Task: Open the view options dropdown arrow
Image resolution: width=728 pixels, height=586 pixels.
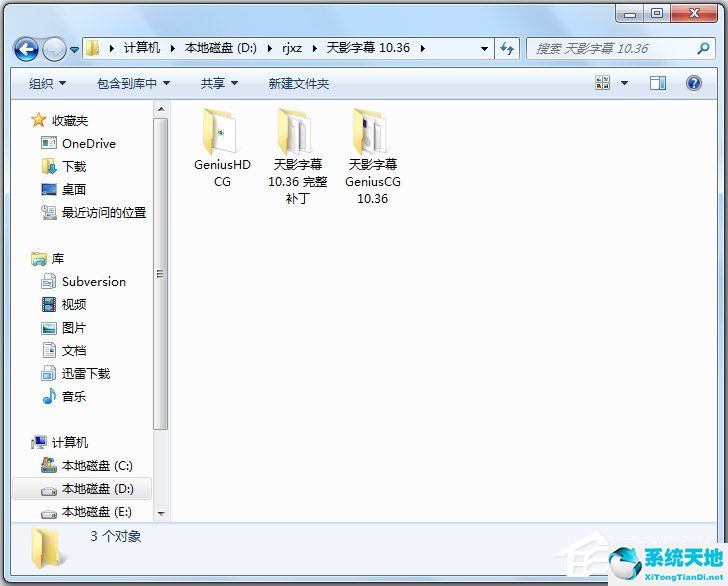Action: coord(624,83)
